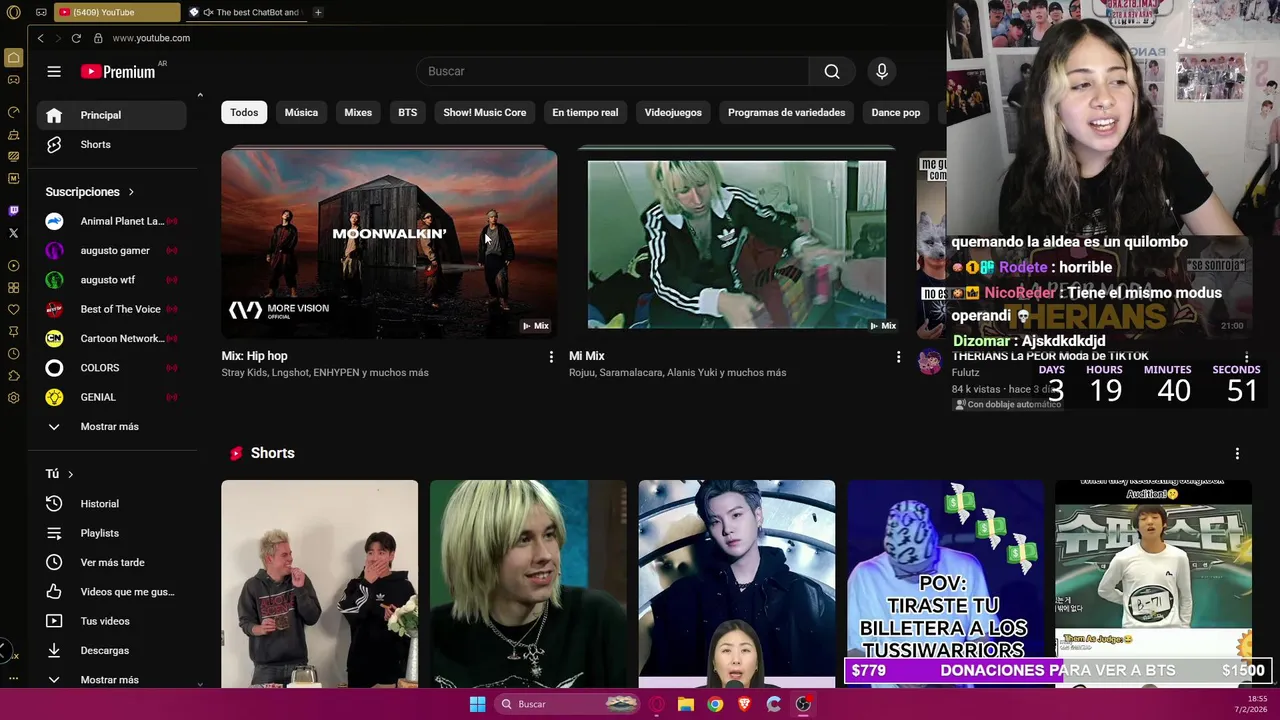Open the Mi Mix thumbnail
The width and height of the screenshot is (1280, 720).
(736, 243)
